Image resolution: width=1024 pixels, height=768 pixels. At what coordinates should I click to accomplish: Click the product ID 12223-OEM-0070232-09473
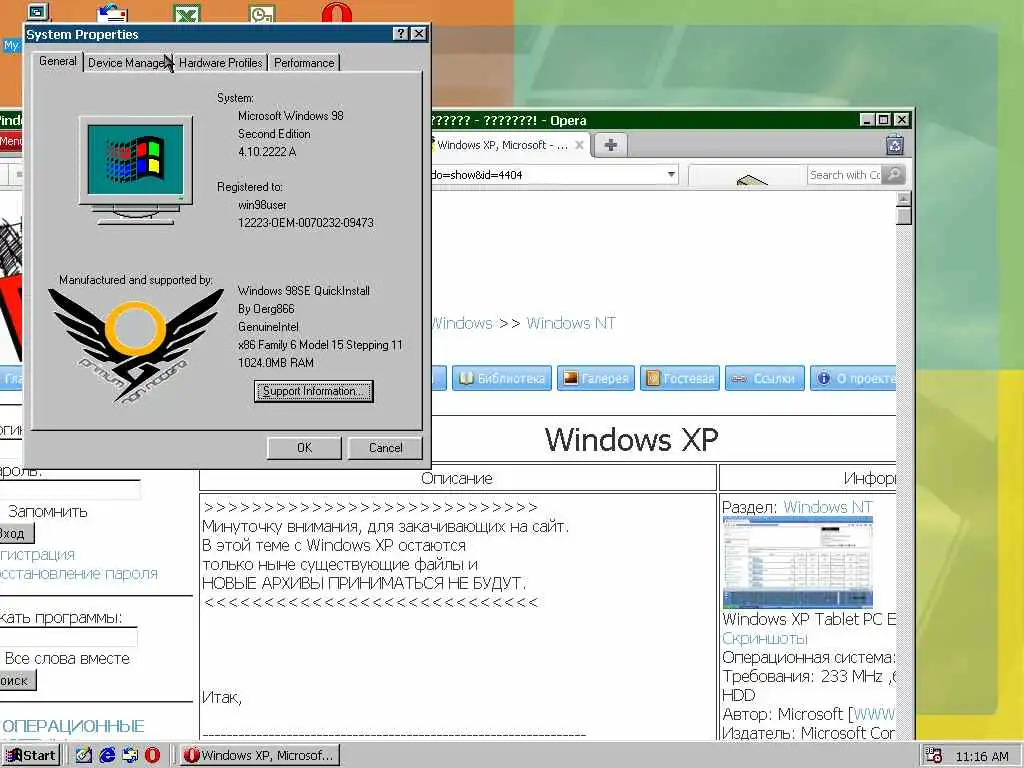[306, 223]
